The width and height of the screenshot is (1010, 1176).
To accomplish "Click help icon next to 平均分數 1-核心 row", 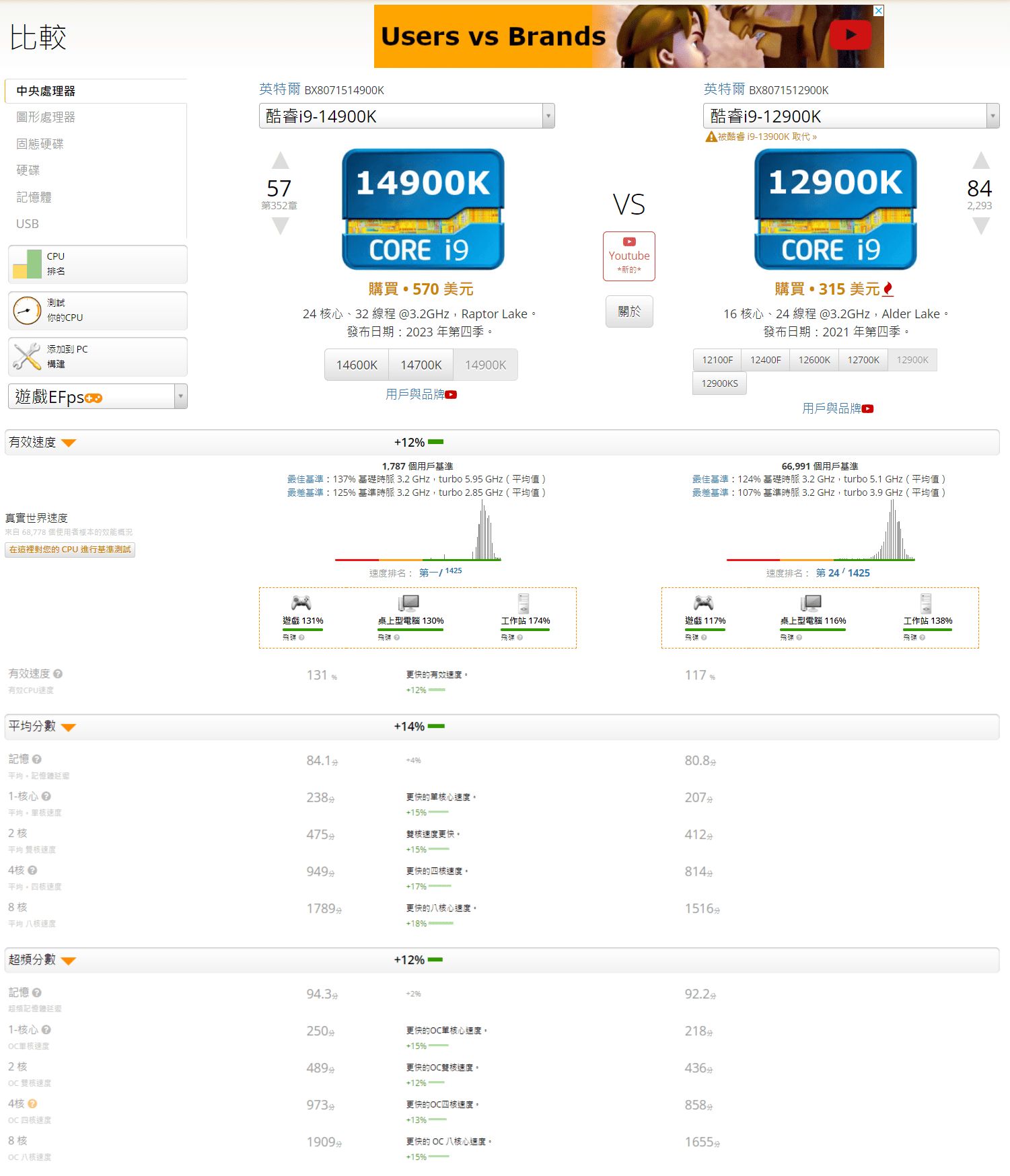I will click(46, 796).
